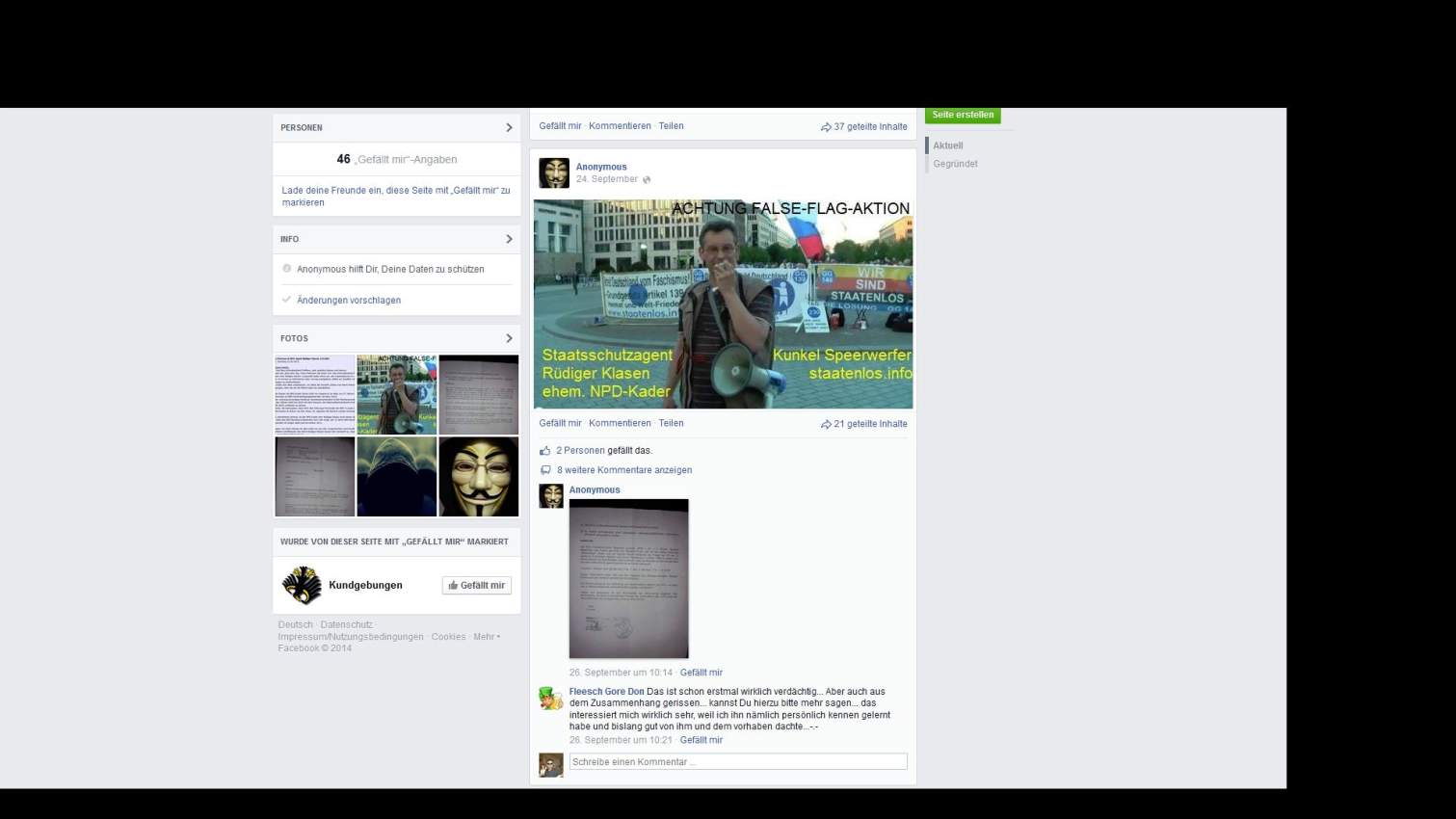Expand the Mehr footer dropdown
This screenshot has width=1456, height=819.
487,636
